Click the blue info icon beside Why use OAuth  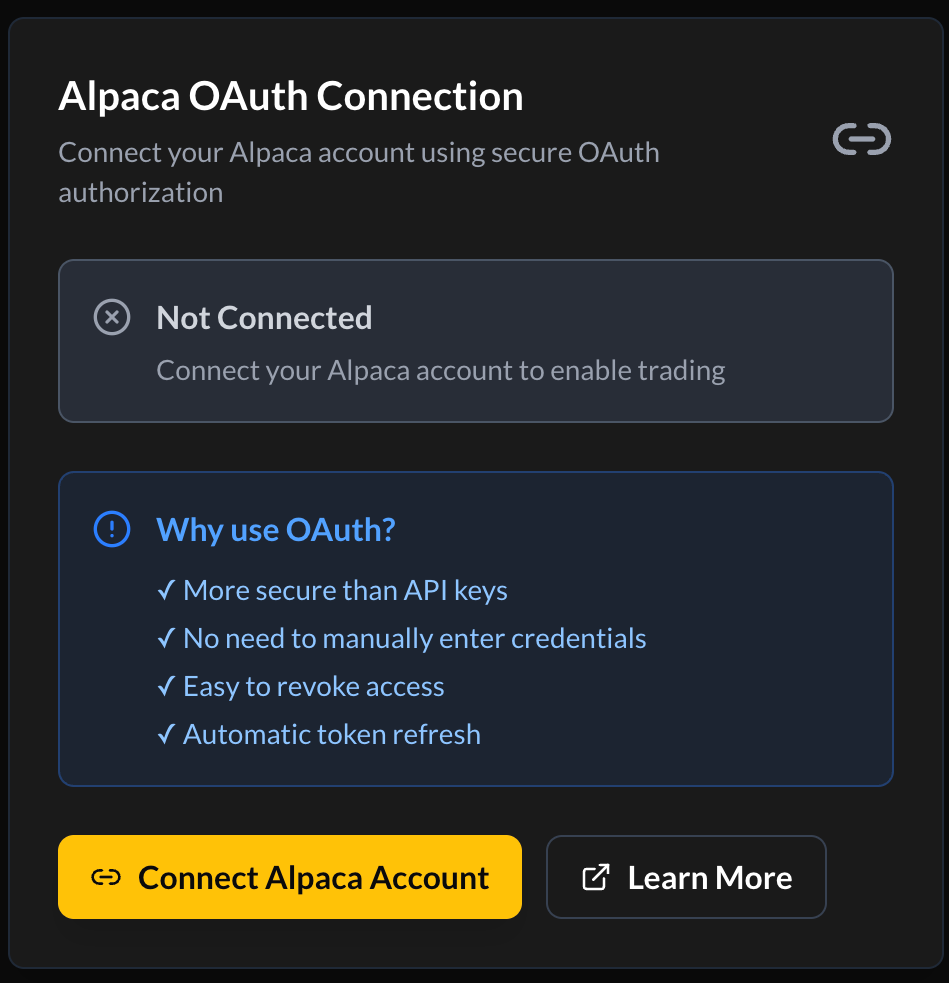pyautogui.click(x=112, y=529)
